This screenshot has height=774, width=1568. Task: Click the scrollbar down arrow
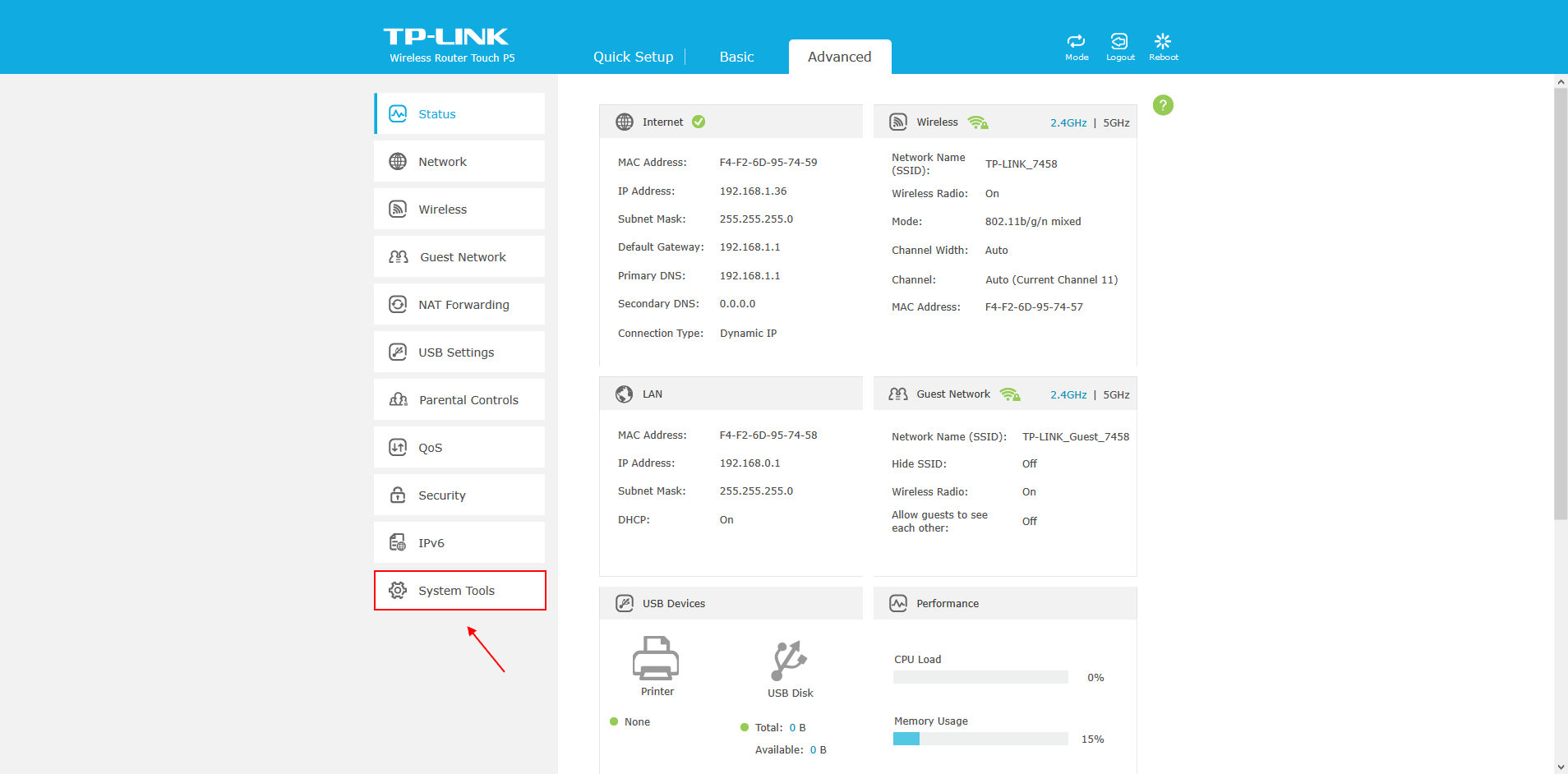[x=1561, y=767]
